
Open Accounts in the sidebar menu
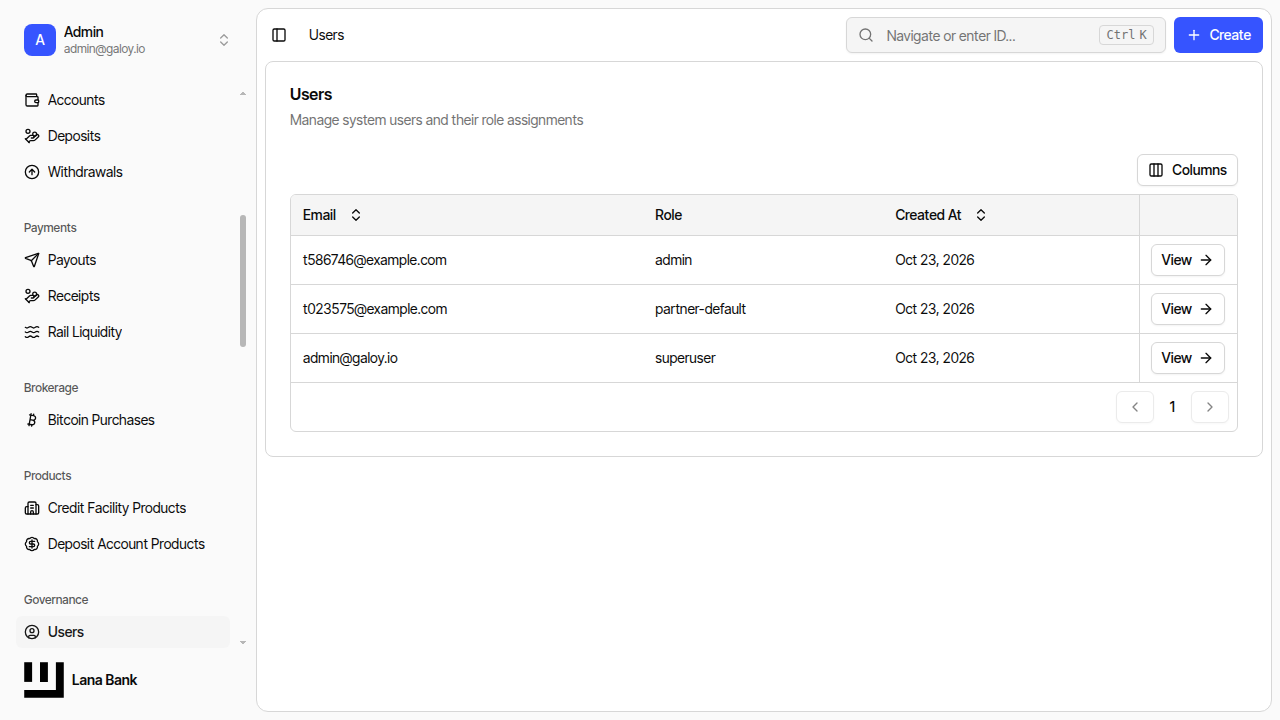pyautogui.click(x=123, y=100)
